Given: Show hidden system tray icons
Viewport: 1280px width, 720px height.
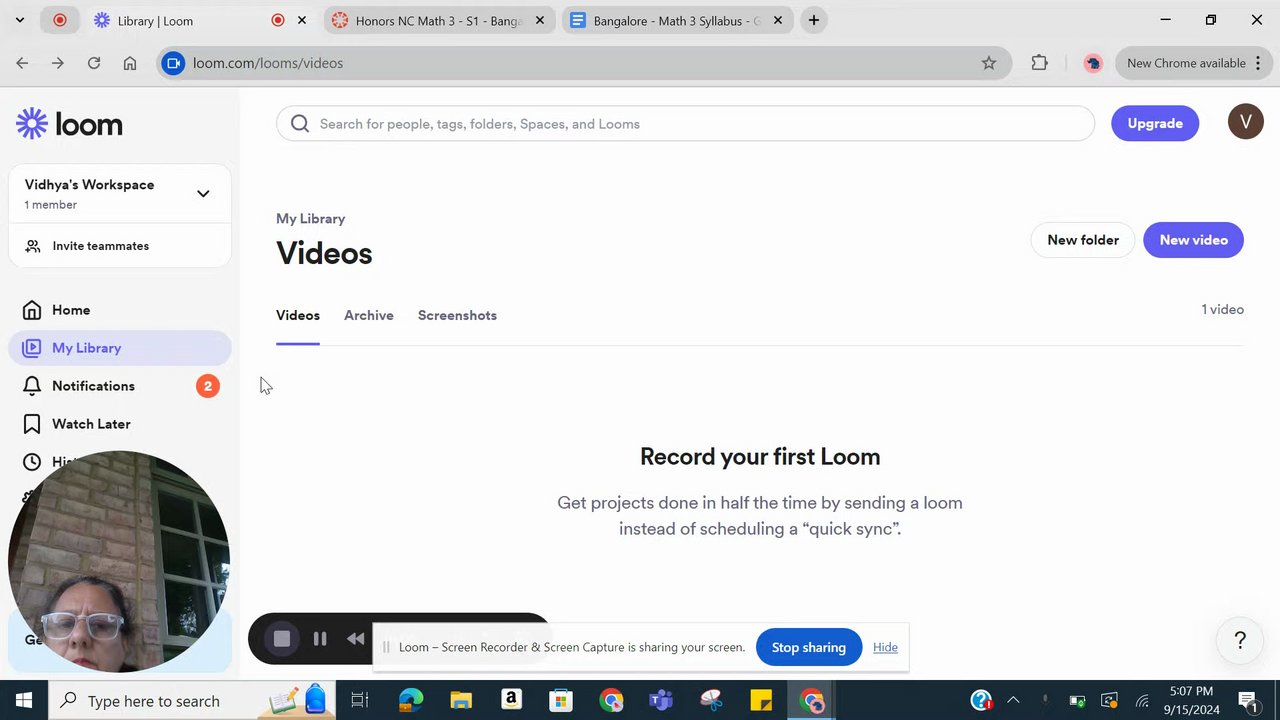Looking at the screenshot, I should (x=1013, y=701).
